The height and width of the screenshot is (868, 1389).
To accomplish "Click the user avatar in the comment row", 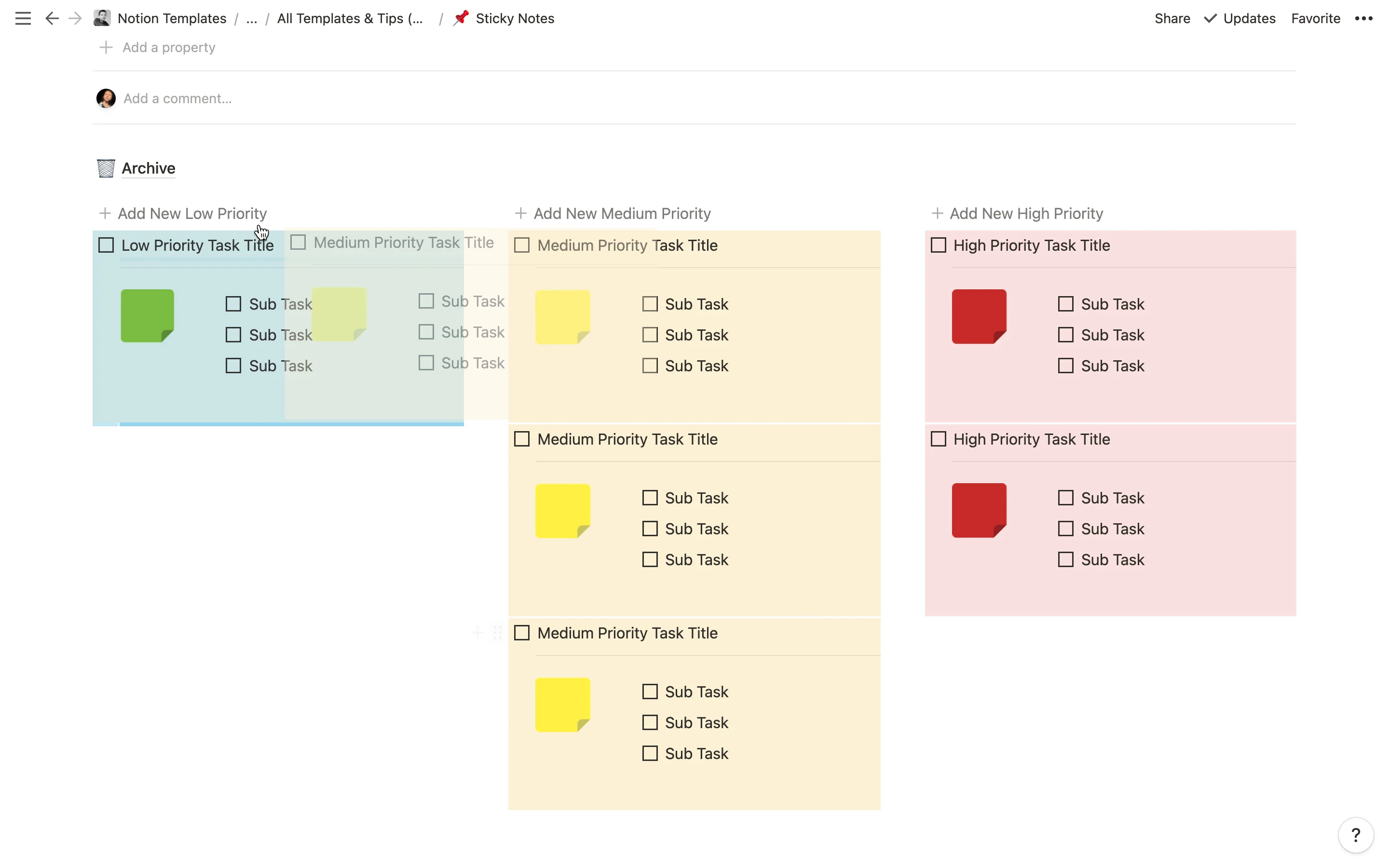I will (x=106, y=98).
